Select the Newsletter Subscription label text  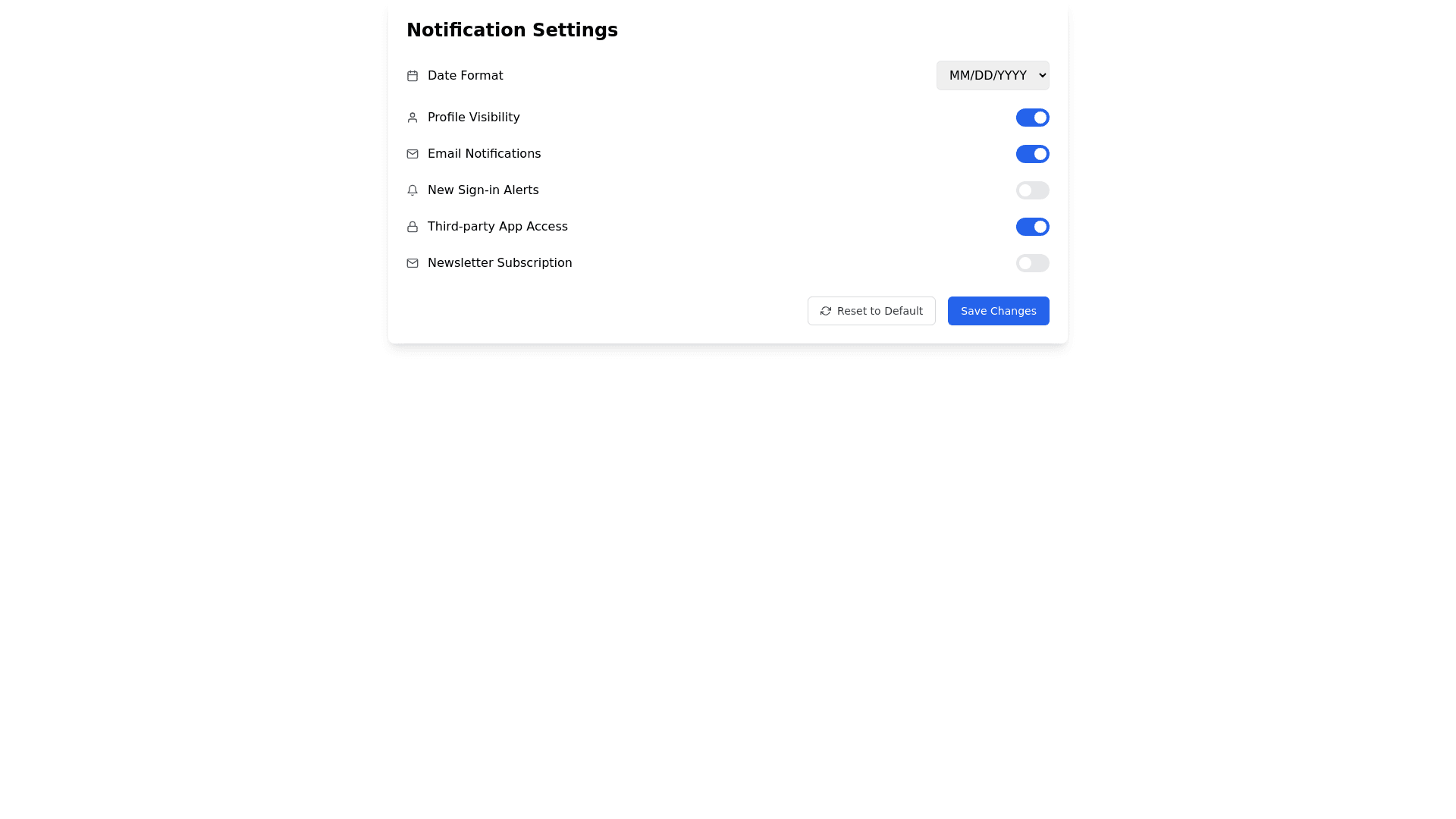pos(500,263)
